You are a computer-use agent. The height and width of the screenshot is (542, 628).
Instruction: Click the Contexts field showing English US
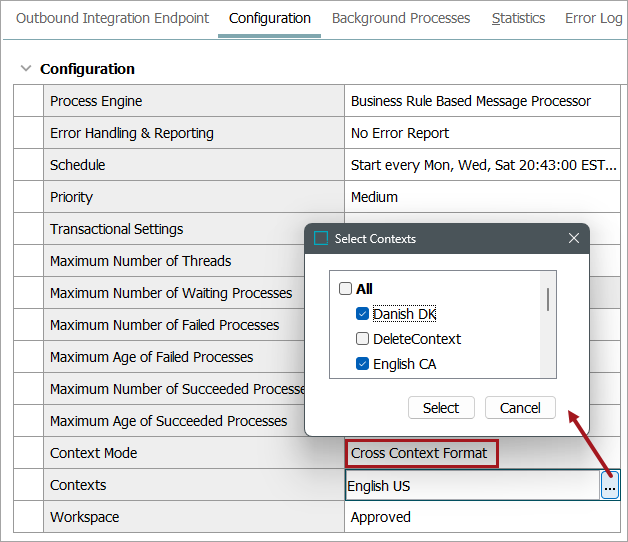point(470,486)
